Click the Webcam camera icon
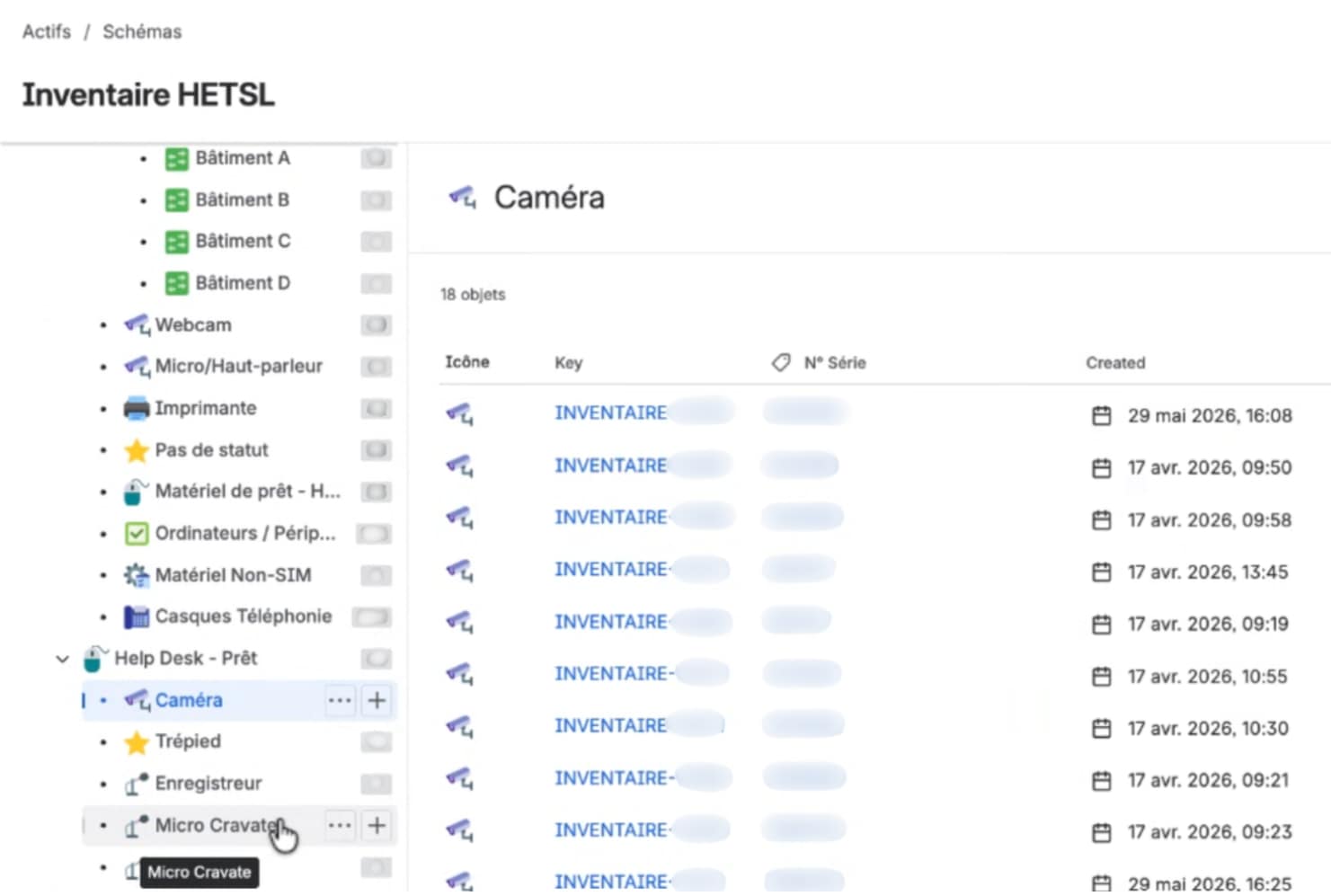This screenshot has width=1331, height=896. [x=137, y=324]
